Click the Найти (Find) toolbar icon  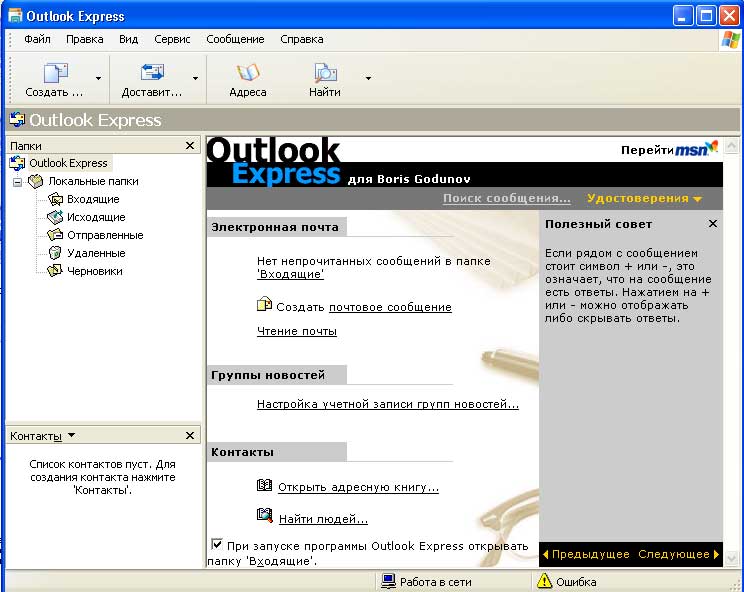click(325, 73)
